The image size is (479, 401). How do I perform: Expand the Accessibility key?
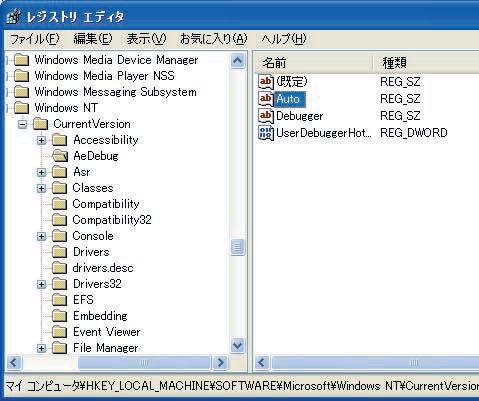pos(41,140)
